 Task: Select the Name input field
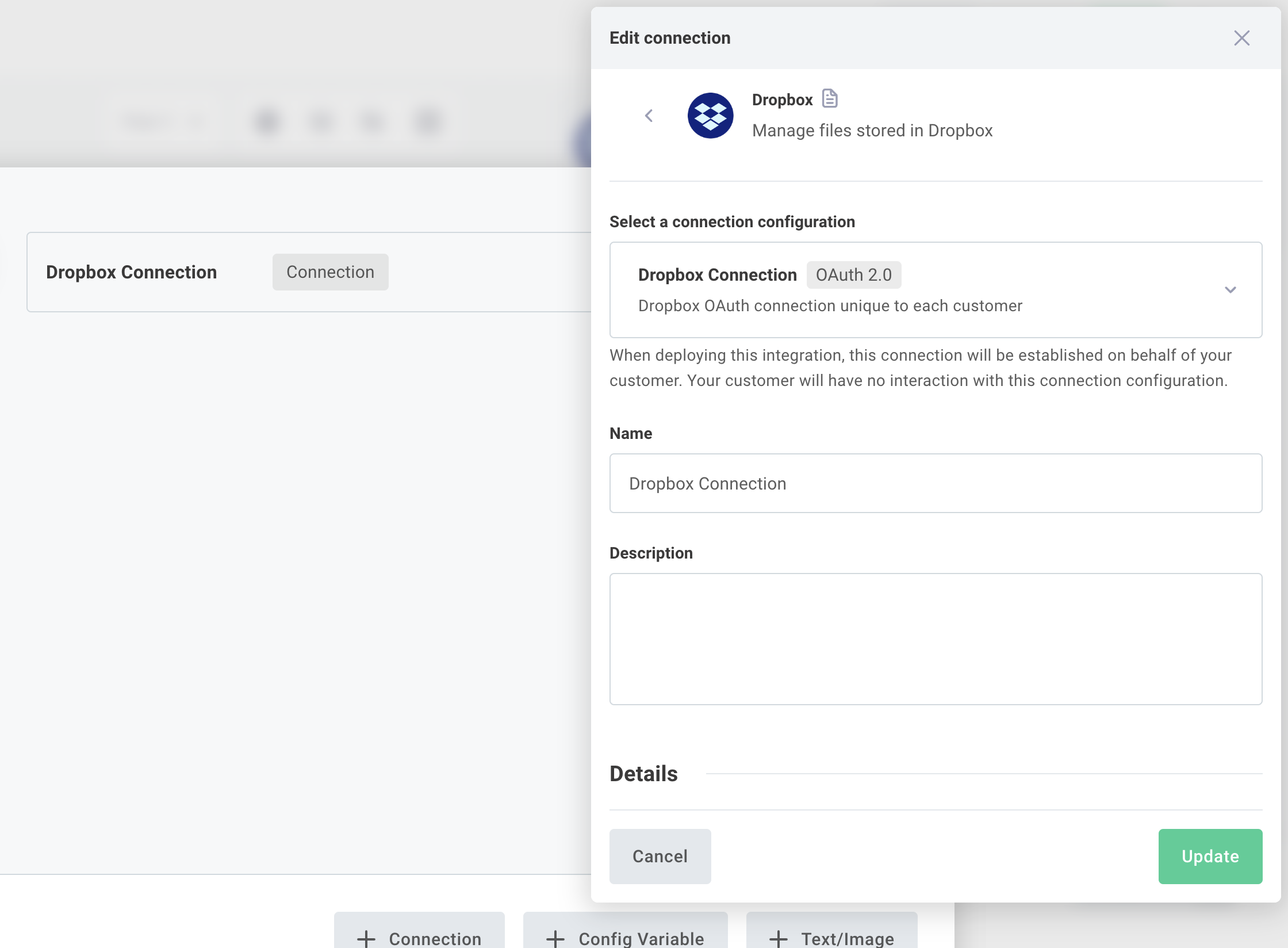(x=936, y=483)
